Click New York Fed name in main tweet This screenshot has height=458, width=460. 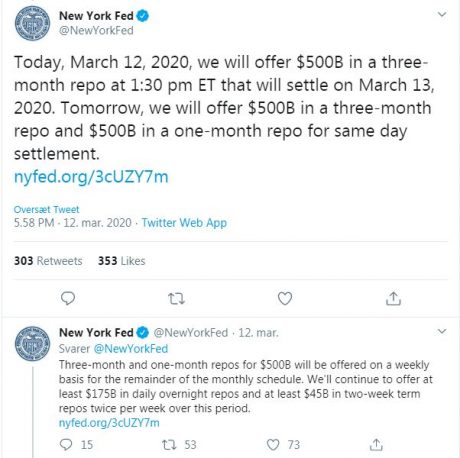pyautogui.click(x=96, y=16)
